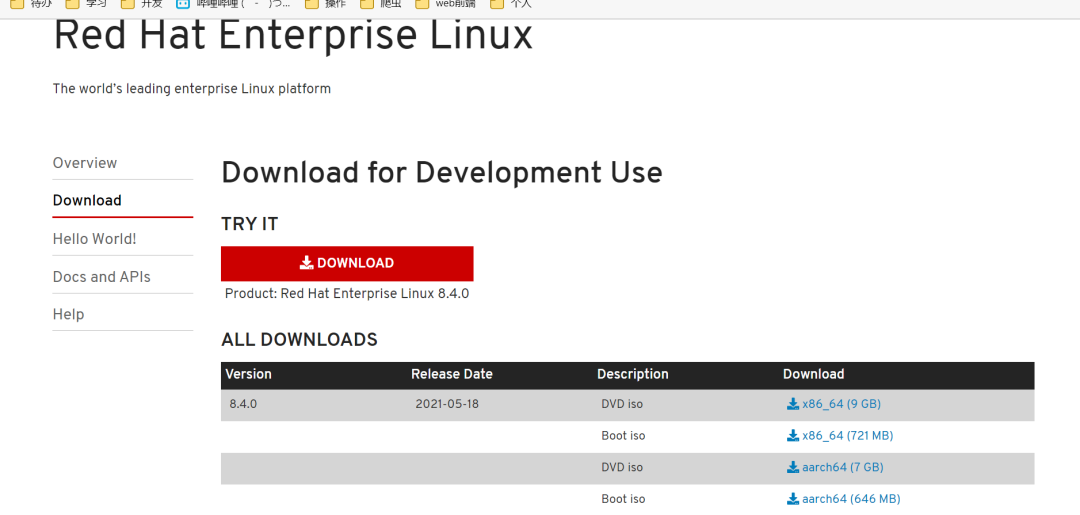
Task: Click the TRY IT heading
Action: (x=249, y=224)
